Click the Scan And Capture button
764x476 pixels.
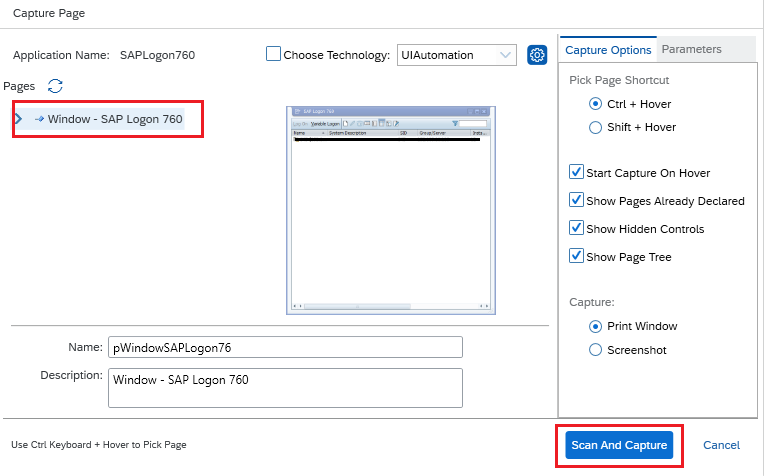619,445
